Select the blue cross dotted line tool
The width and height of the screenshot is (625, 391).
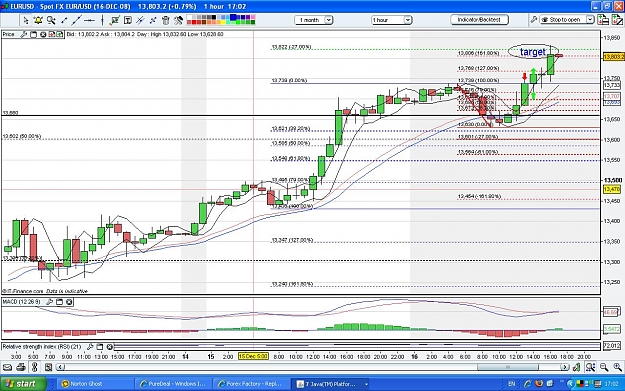153,20
